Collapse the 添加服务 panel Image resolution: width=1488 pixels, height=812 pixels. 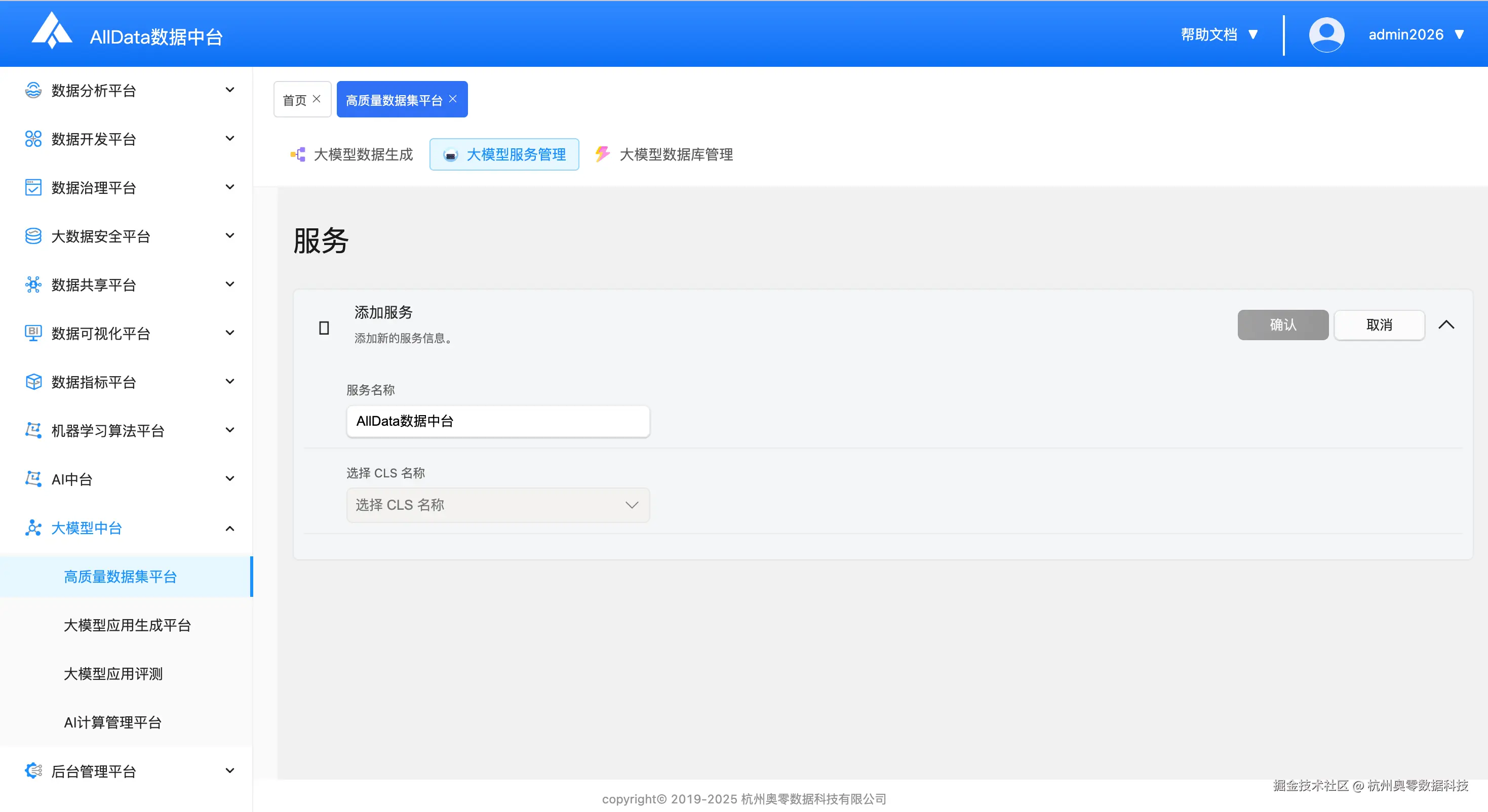1447,324
